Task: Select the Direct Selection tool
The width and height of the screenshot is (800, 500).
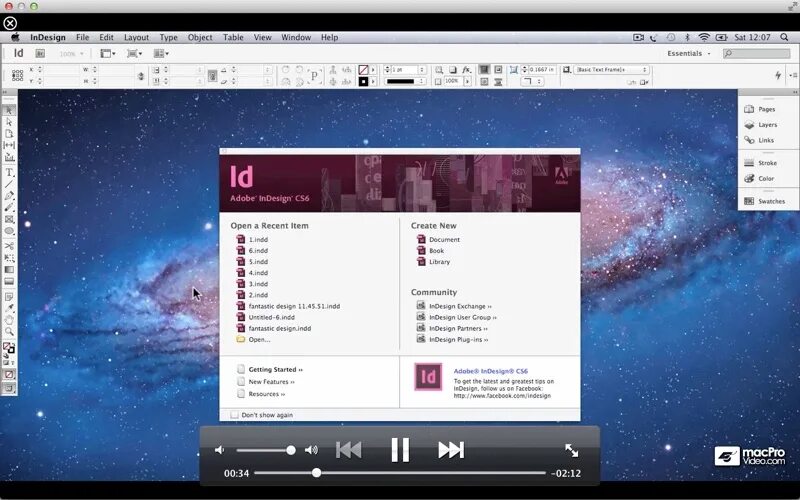Action: [x=9, y=122]
